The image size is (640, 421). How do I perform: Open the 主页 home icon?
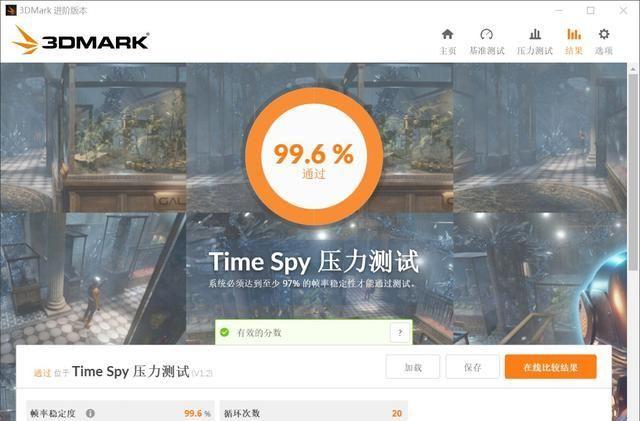click(x=447, y=34)
